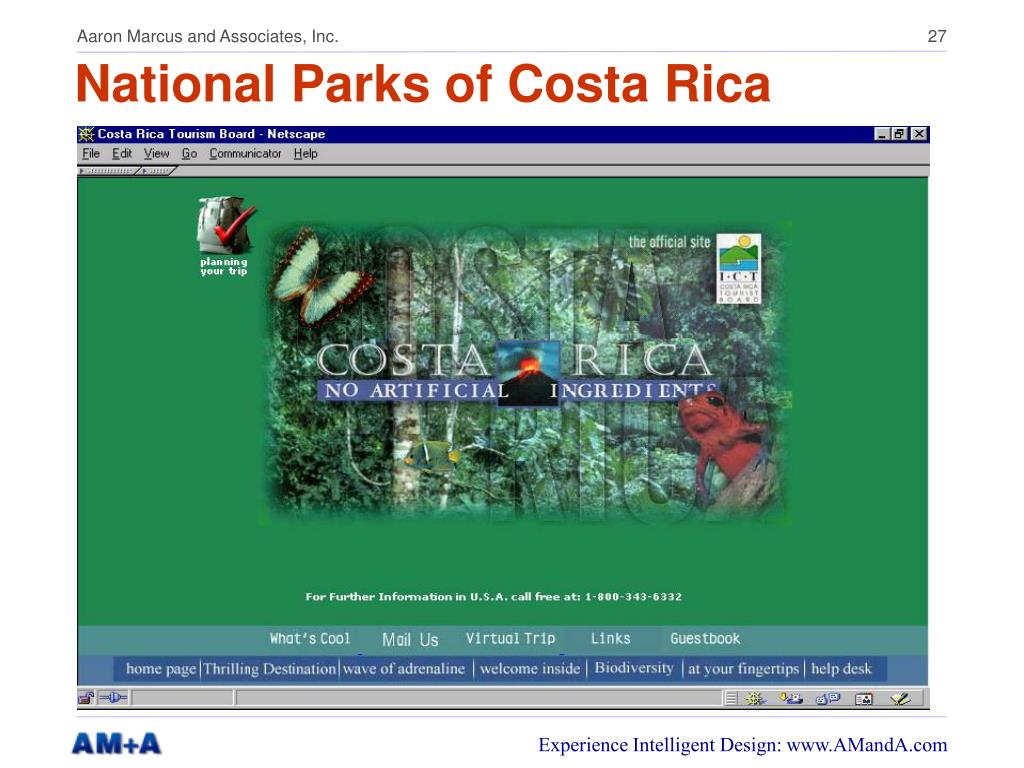Click the ICT tourist board logo

point(739,268)
